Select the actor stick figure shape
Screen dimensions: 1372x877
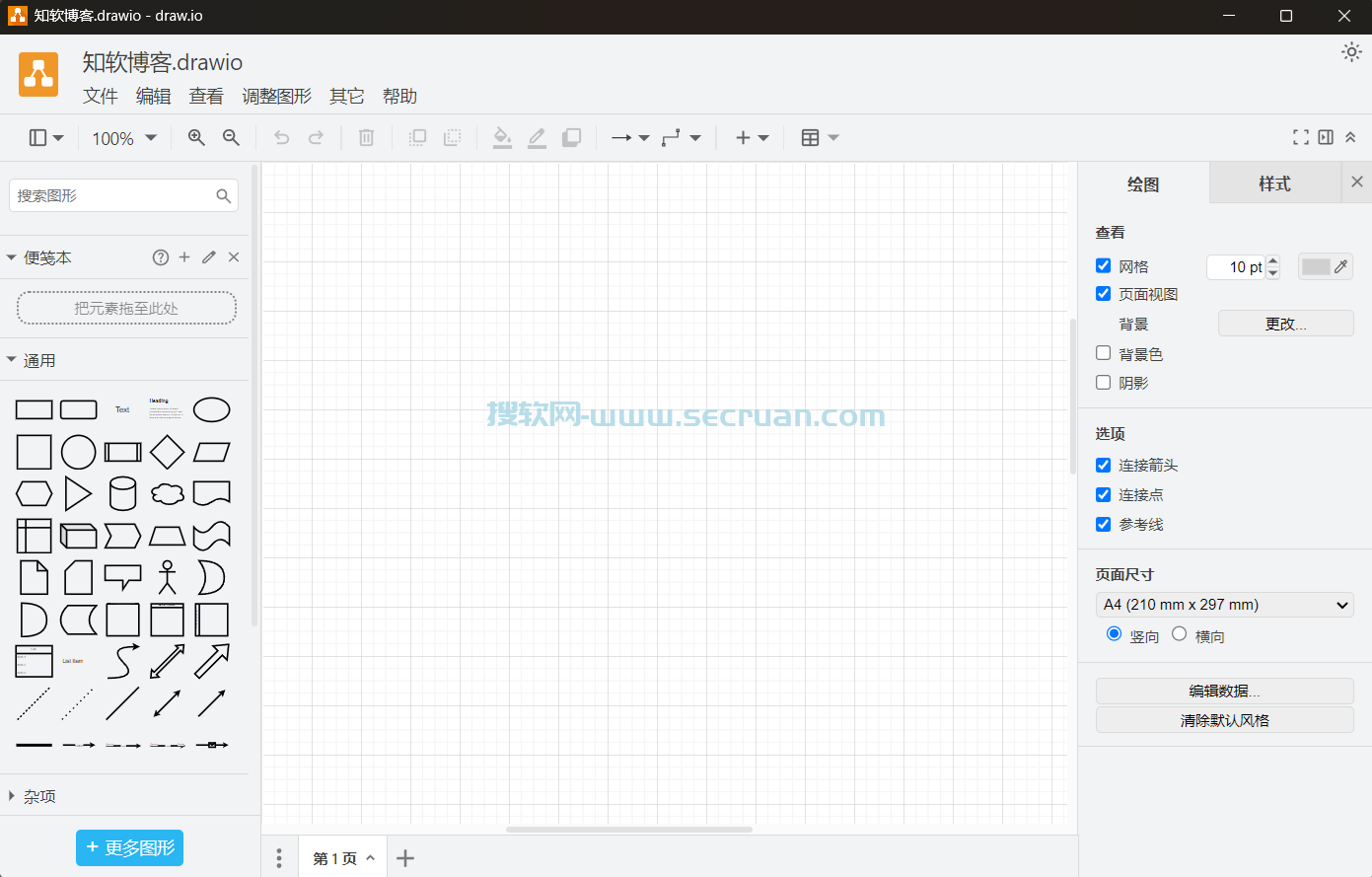168,577
